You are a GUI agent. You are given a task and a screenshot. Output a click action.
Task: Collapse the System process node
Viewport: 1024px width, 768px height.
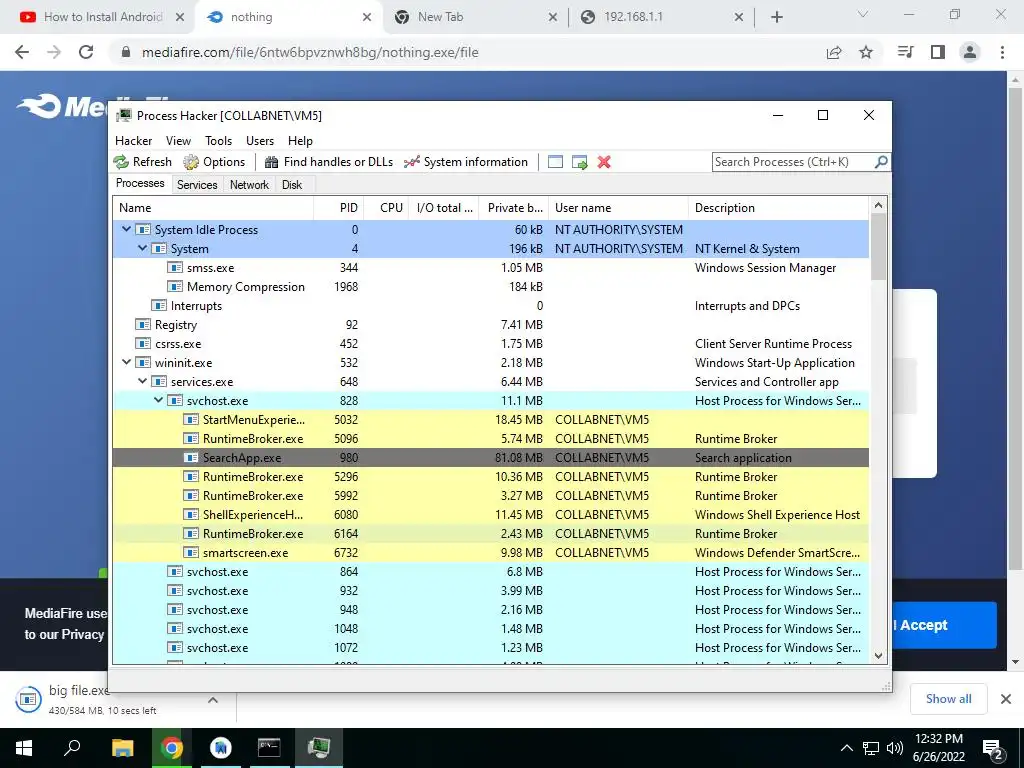[x=142, y=248]
